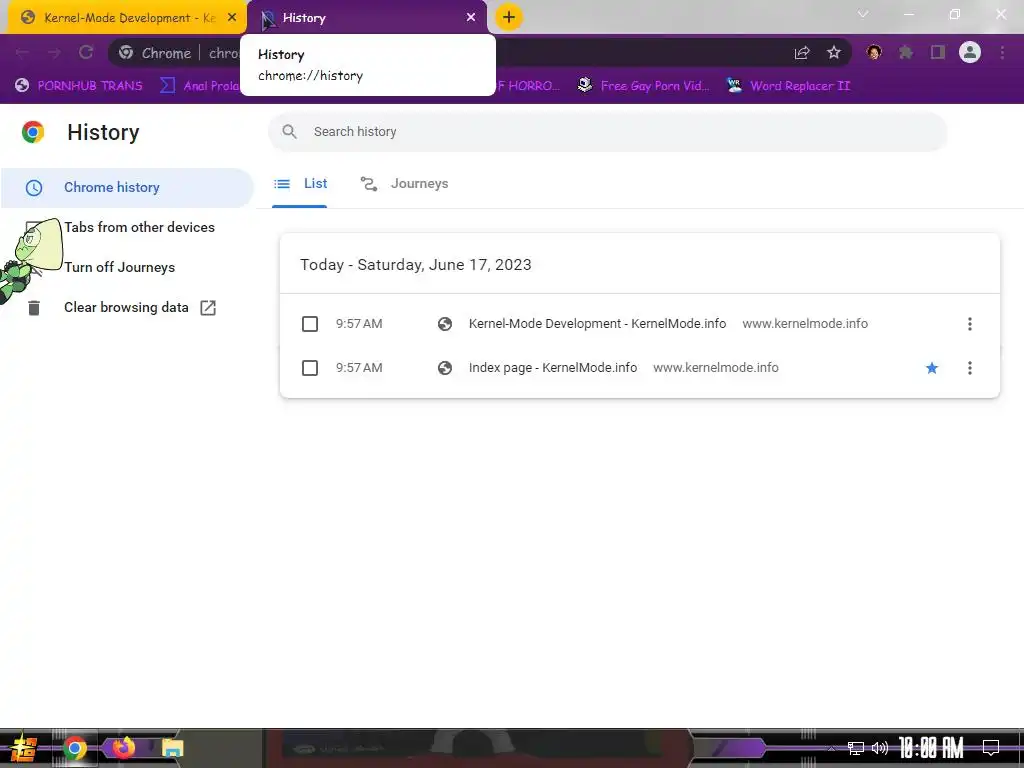This screenshot has height=768, width=1024.
Task: Toggle the side panel icon
Action: (x=938, y=52)
